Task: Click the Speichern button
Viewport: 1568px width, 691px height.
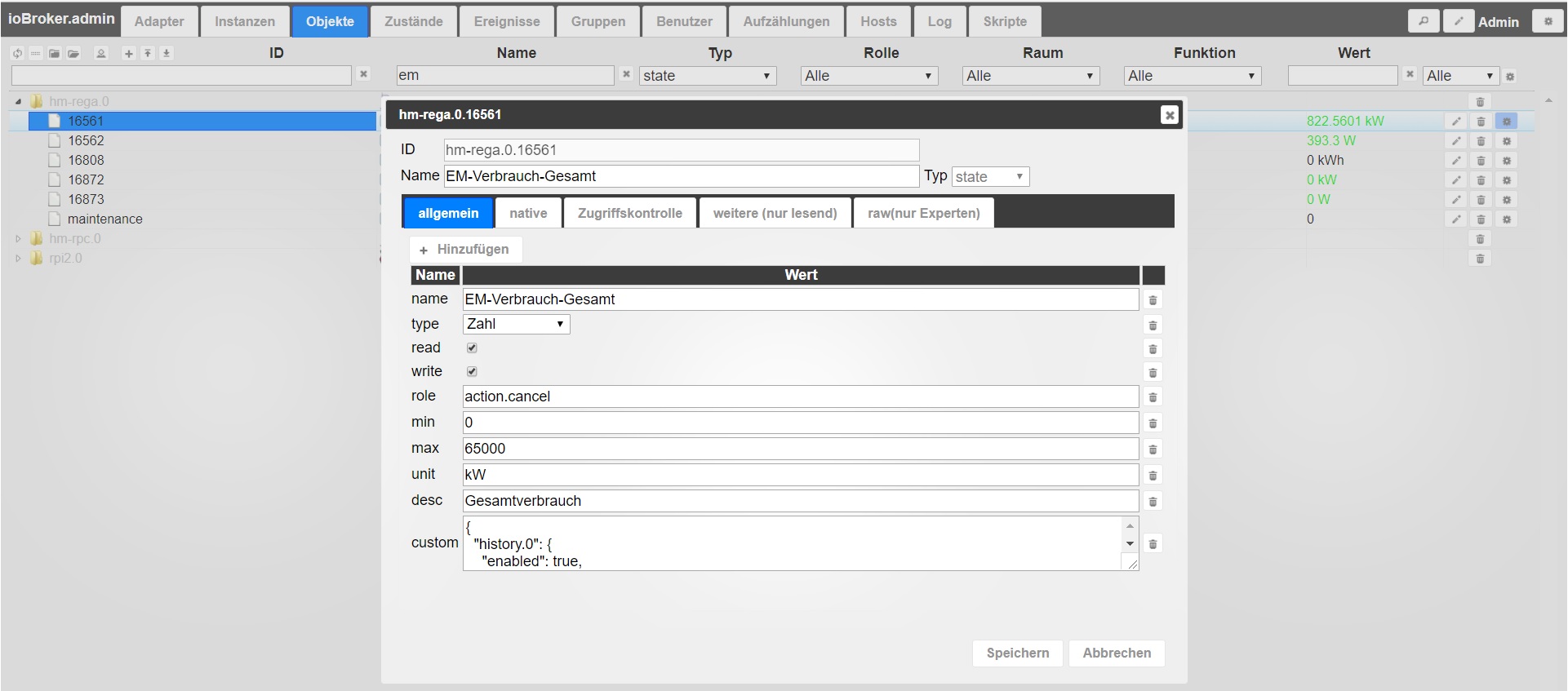Action: [1018, 653]
